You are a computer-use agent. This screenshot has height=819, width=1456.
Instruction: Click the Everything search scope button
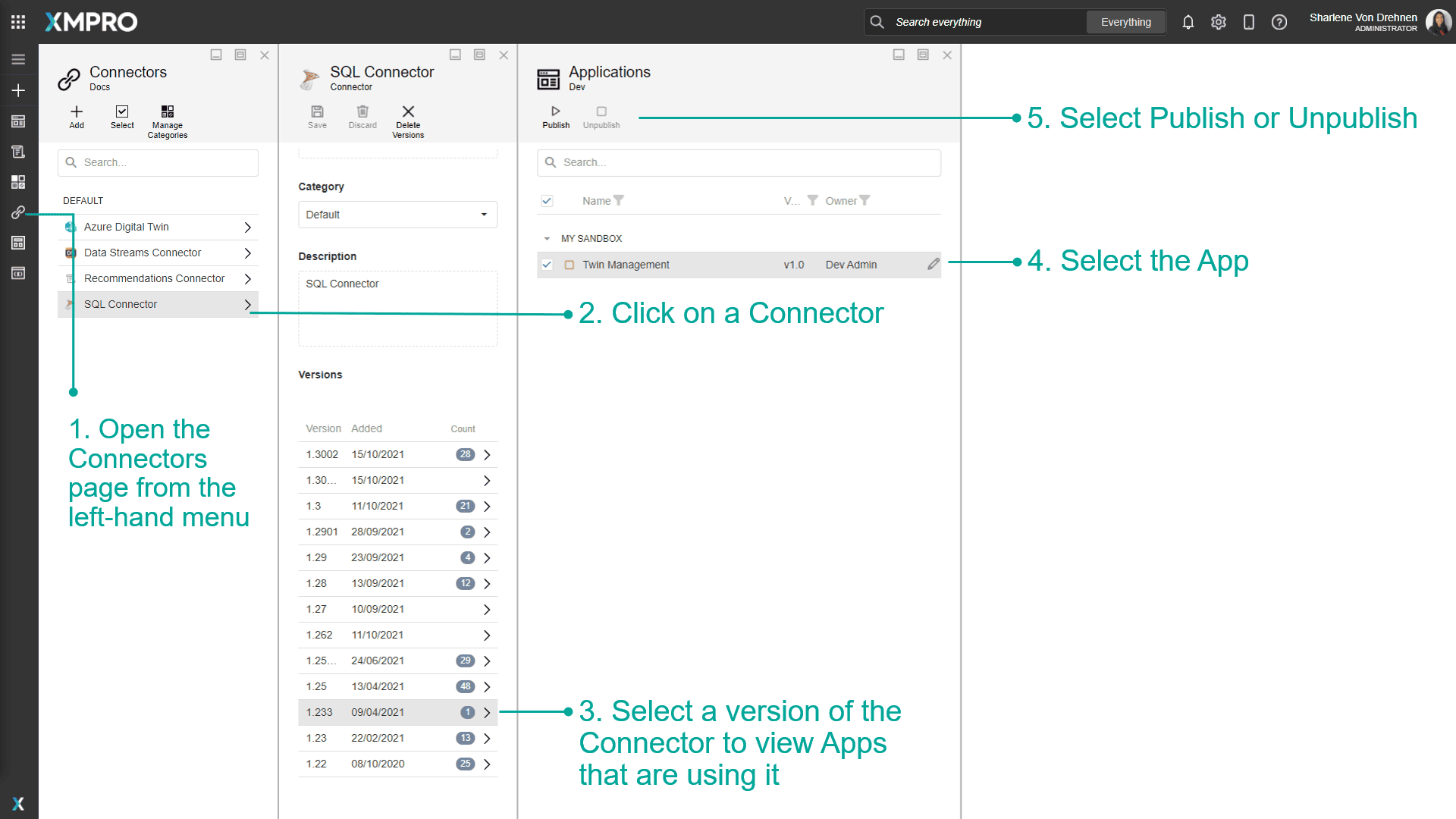(x=1125, y=22)
